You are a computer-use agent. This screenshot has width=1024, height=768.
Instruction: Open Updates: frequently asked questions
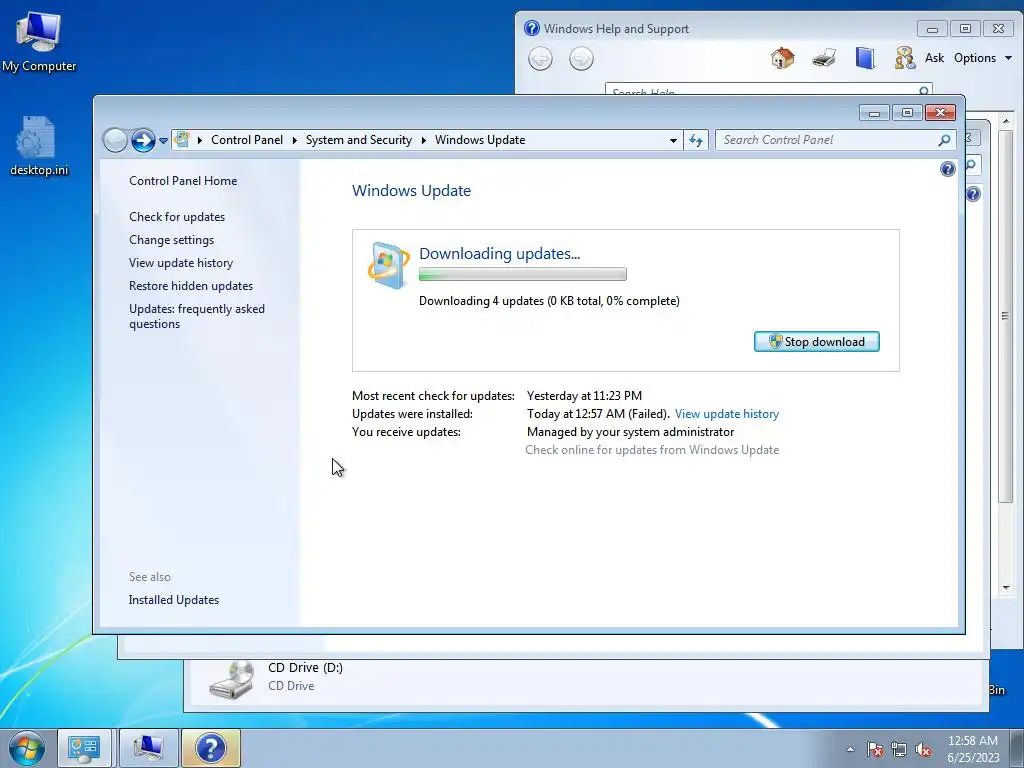(197, 316)
